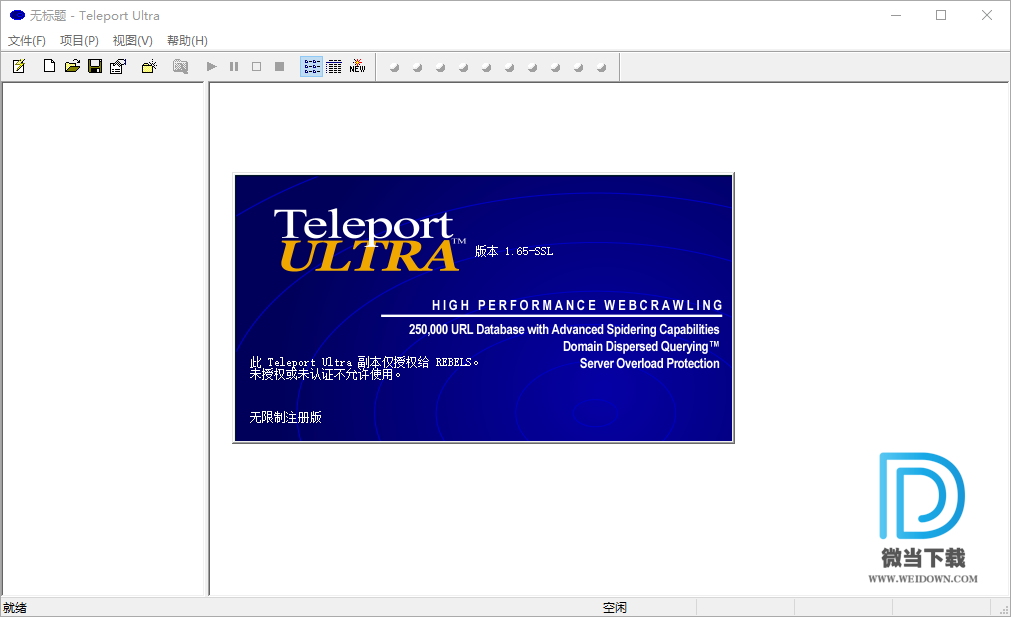Stop the project with hollow square
1011x617 pixels.
257,66
